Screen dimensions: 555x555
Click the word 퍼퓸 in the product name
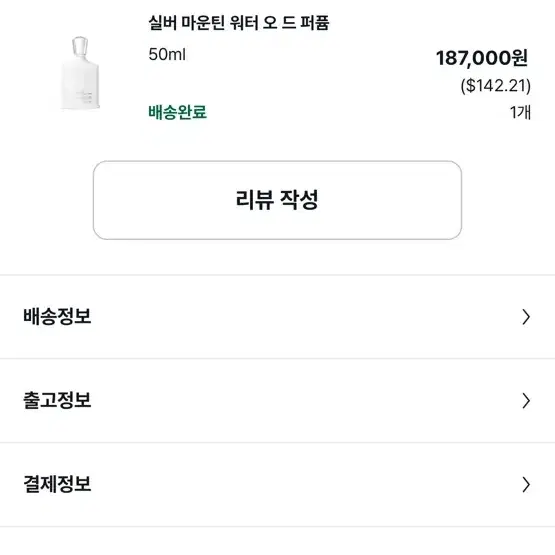(315, 23)
